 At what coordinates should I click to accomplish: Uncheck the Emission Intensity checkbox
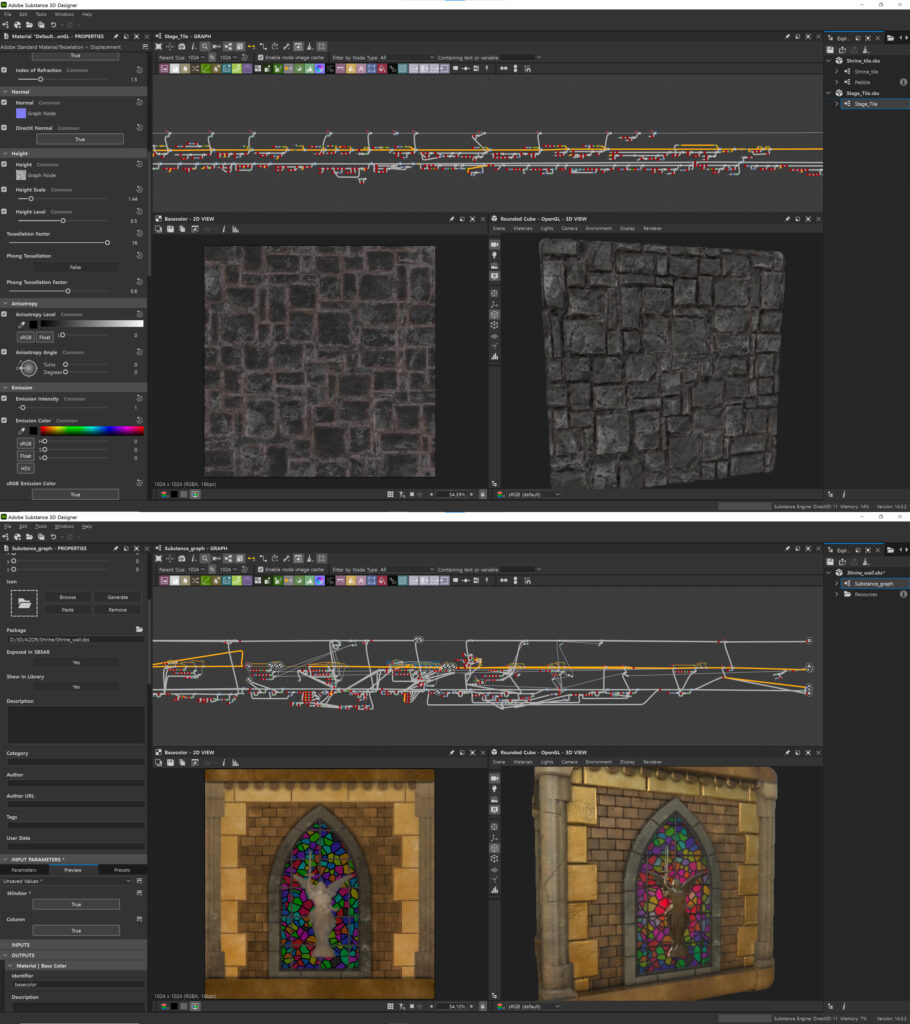[5, 399]
